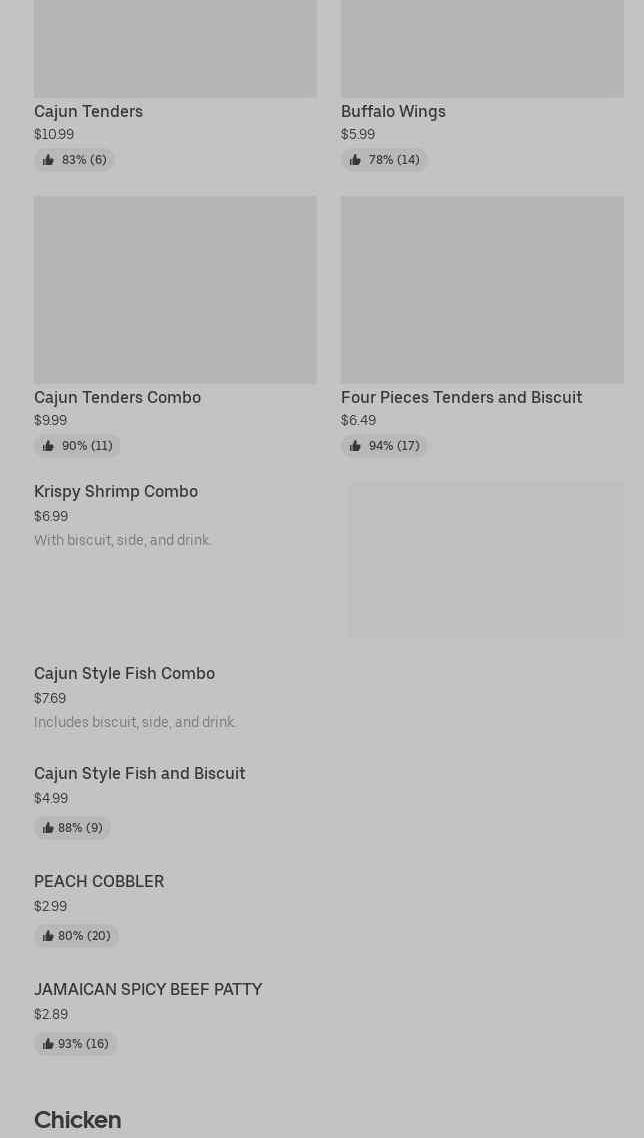644x1138 pixels.
Task: Open the Buffalo Wings item
Action: [x=393, y=111]
